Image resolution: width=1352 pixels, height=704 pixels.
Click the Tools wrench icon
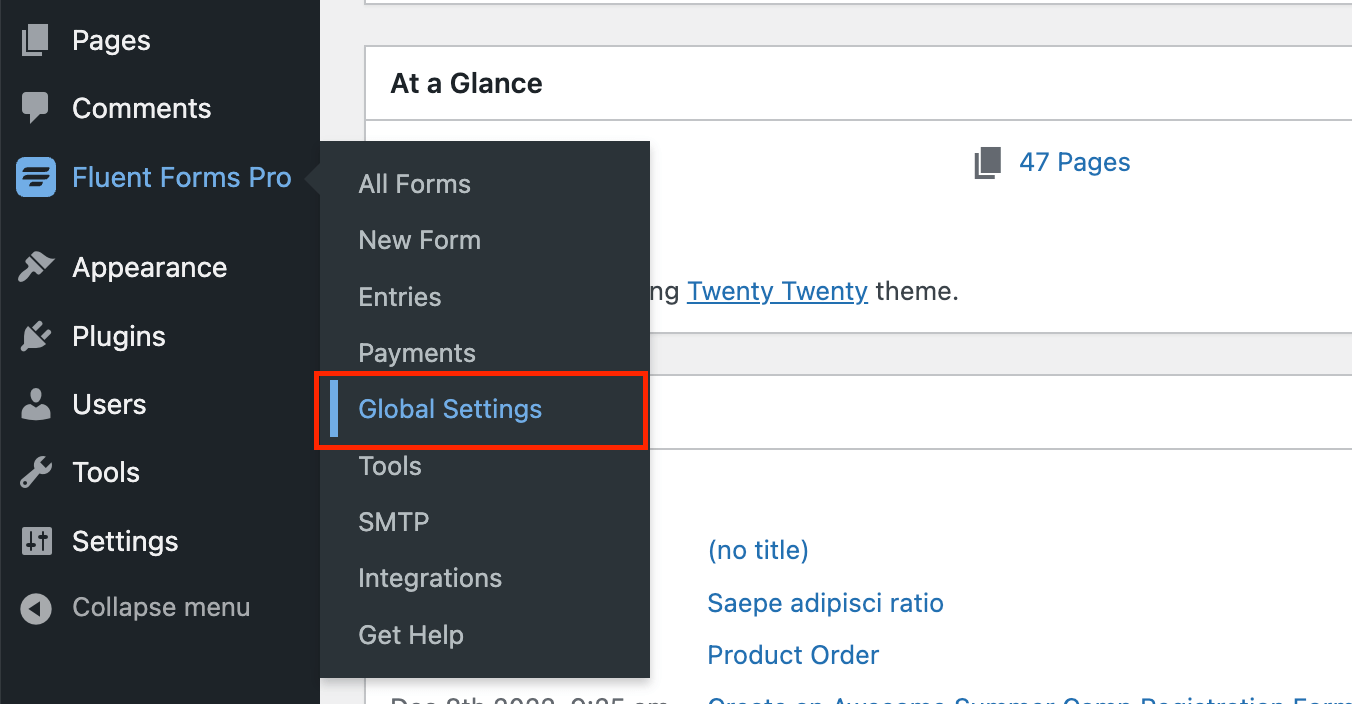click(x=36, y=473)
